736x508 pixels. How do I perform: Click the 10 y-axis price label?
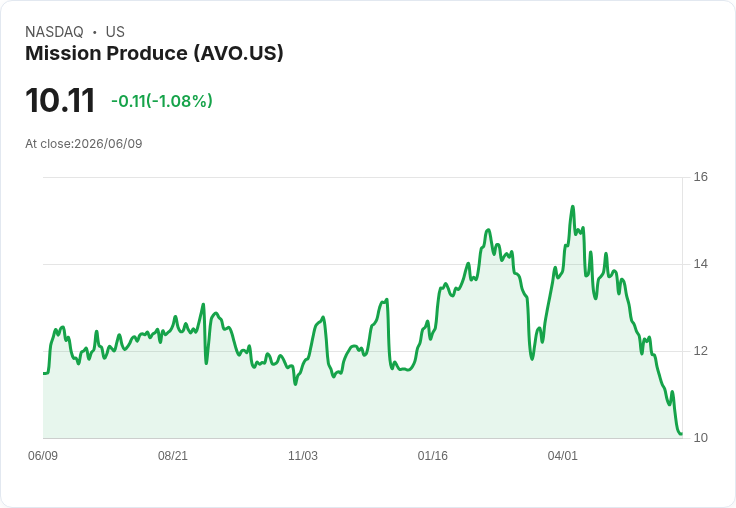[x=700, y=438]
